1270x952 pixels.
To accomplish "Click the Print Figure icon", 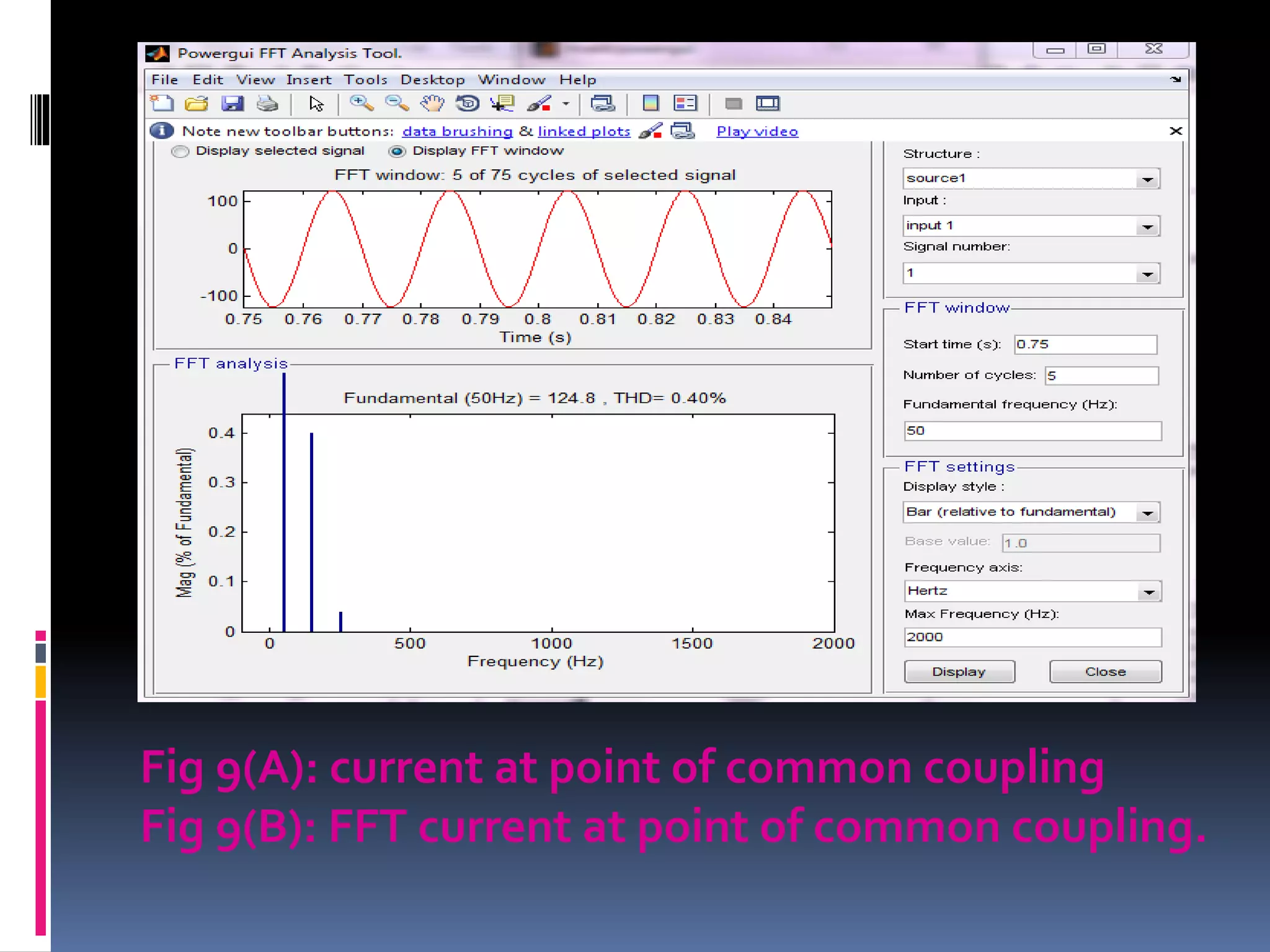I will click(x=267, y=104).
